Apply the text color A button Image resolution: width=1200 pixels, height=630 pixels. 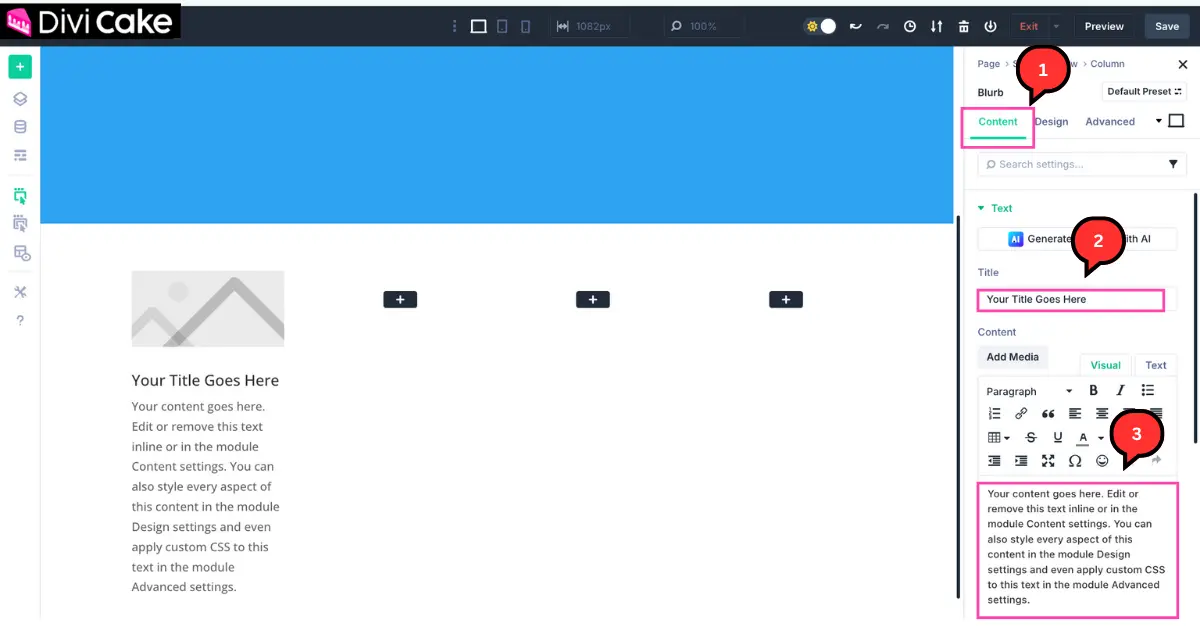tap(1082, 437)
